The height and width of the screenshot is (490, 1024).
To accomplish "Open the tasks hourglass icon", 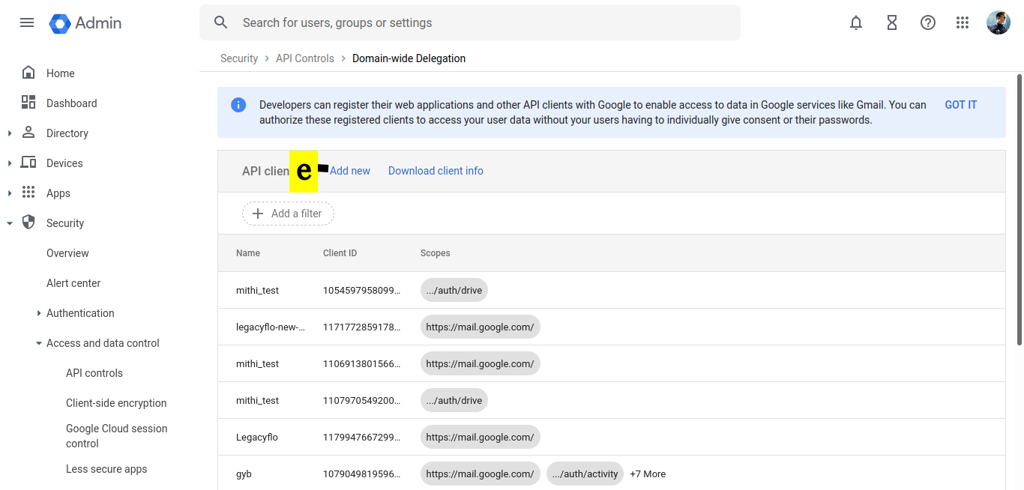I will 892,22.
